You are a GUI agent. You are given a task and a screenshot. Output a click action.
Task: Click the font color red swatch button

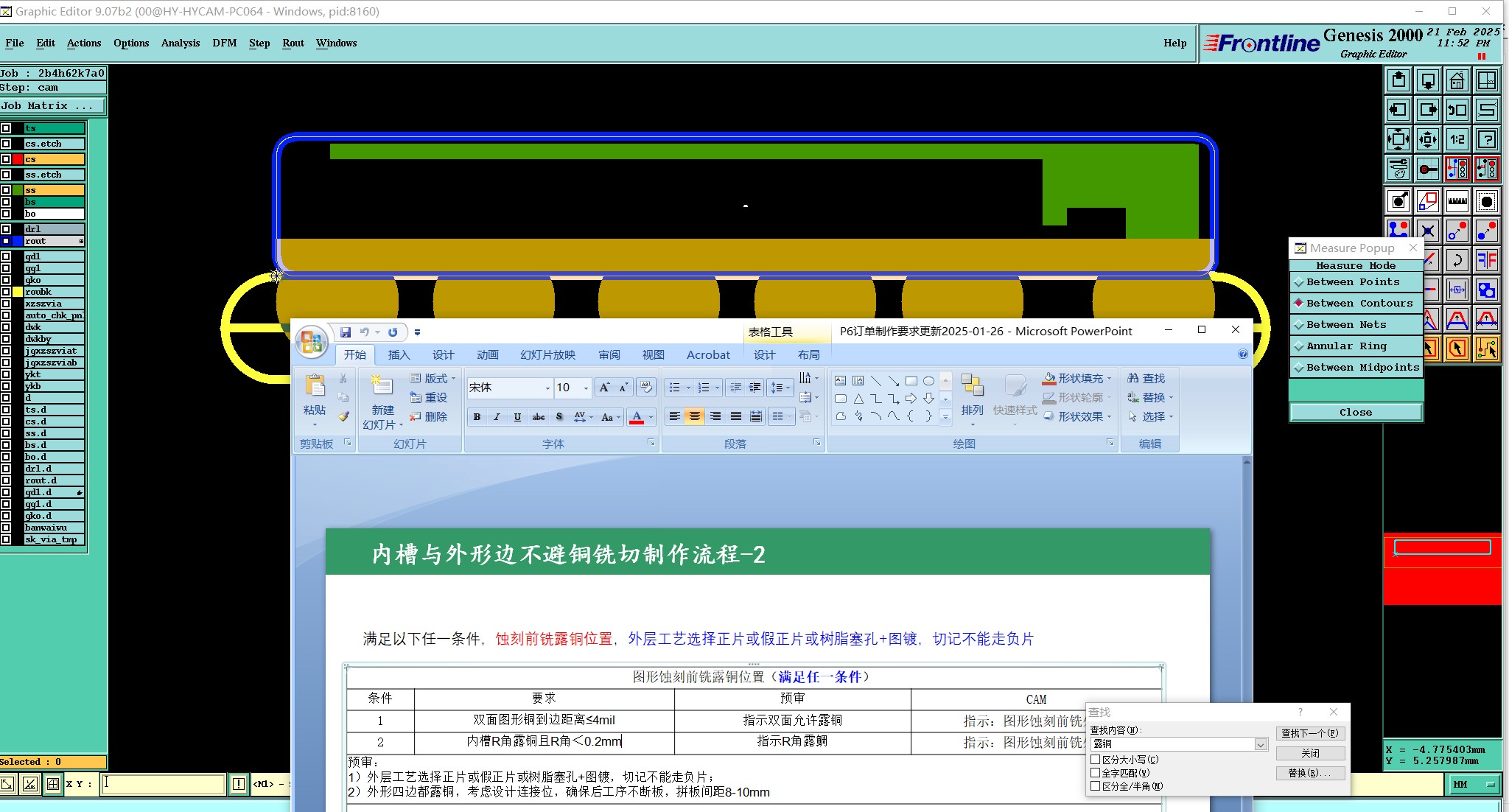click(637, 418)
